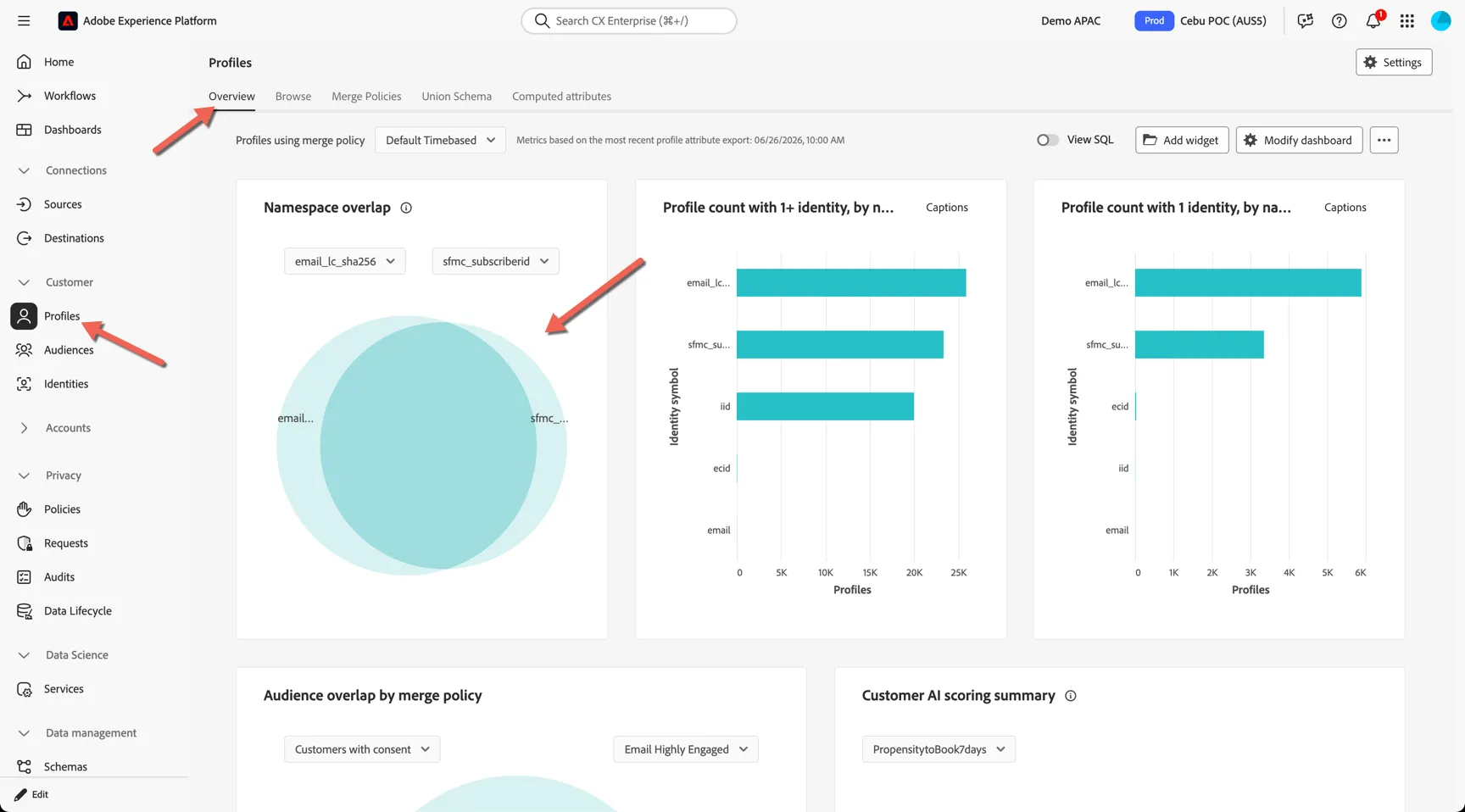Switch to the Browse tab
Viewport: 1465px width, 812px height.
pos(293,97)
